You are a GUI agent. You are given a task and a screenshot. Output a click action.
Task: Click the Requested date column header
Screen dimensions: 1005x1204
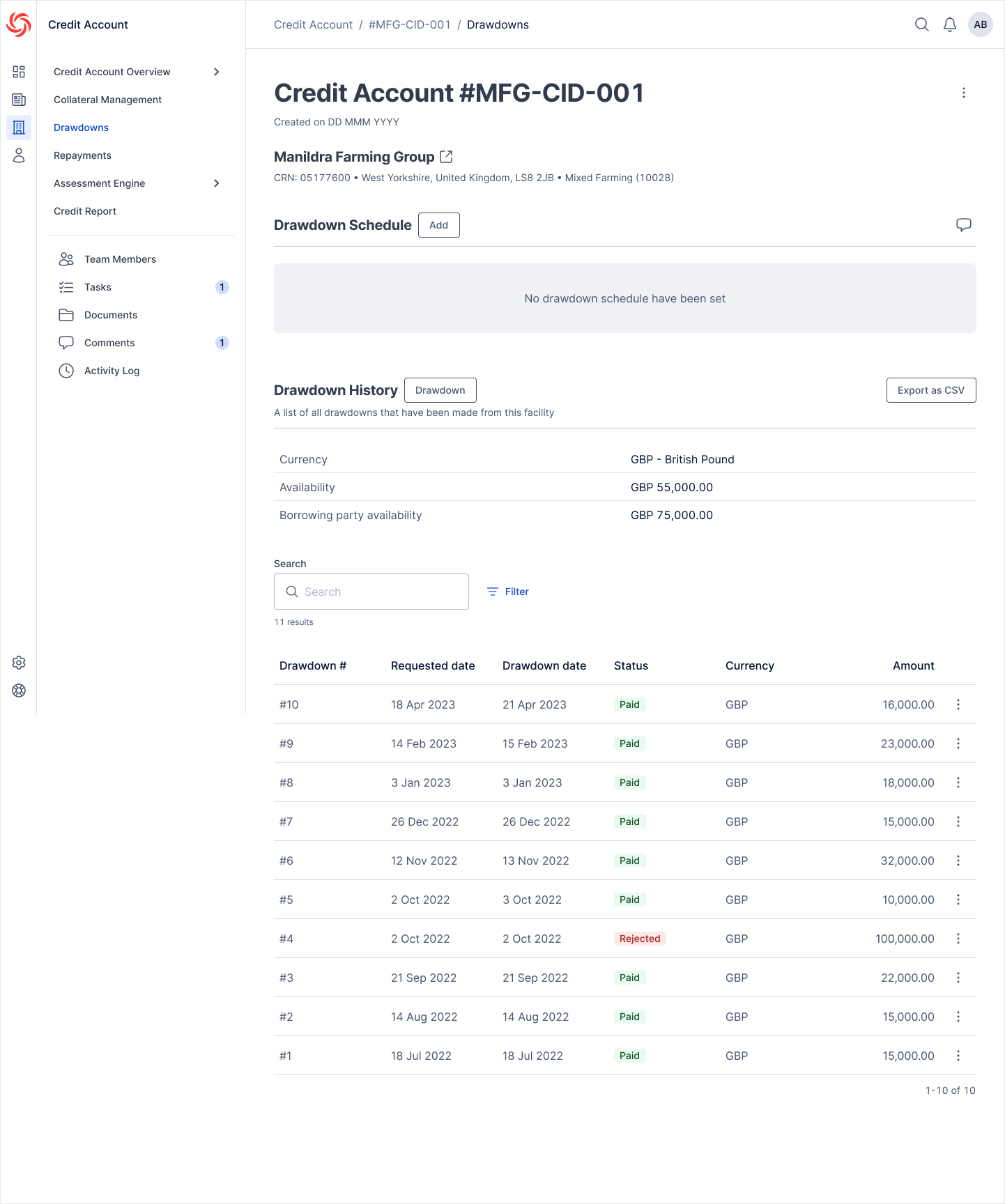[433, 665]
